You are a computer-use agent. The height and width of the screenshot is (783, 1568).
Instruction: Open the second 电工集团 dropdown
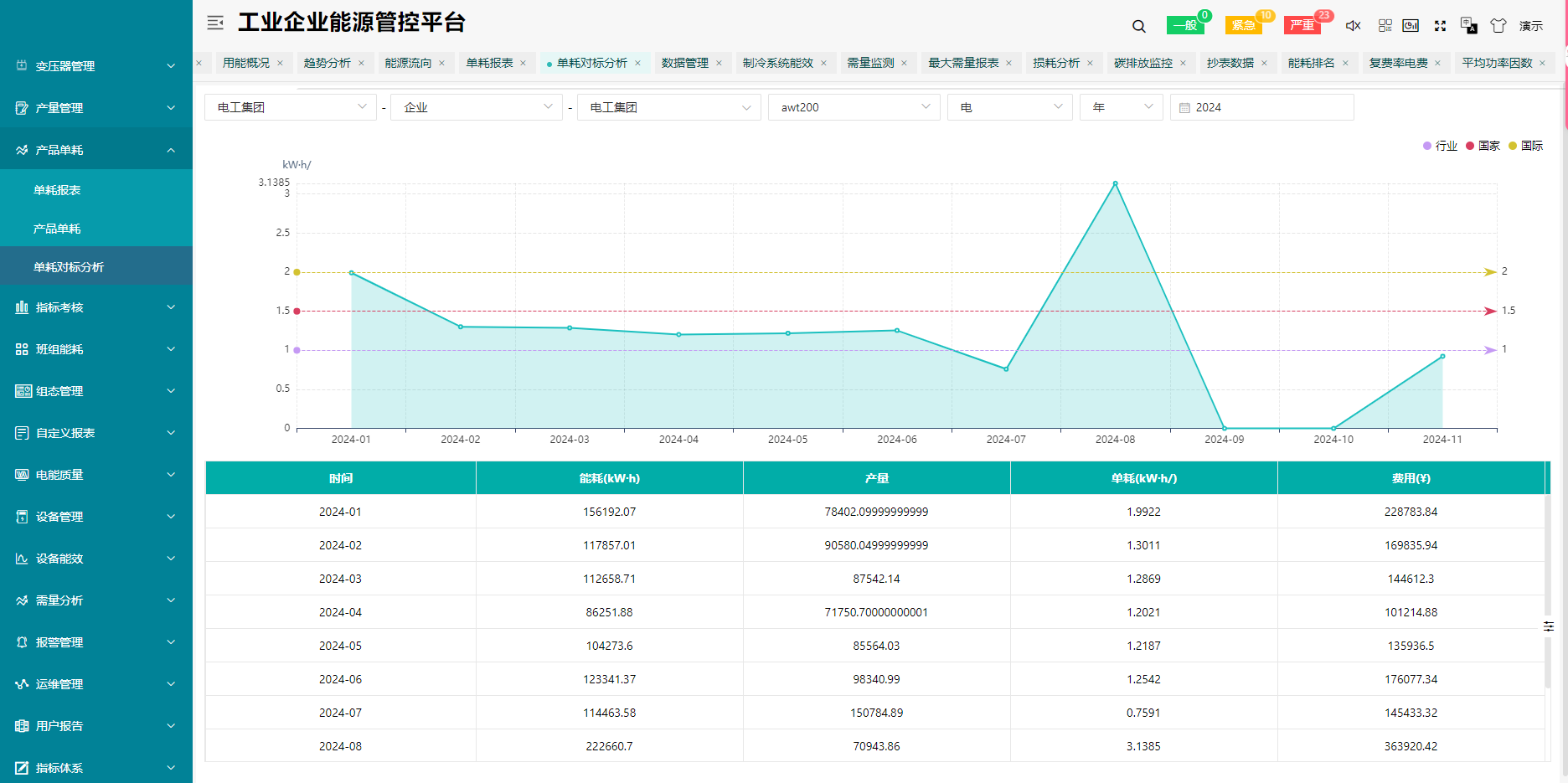668,107
